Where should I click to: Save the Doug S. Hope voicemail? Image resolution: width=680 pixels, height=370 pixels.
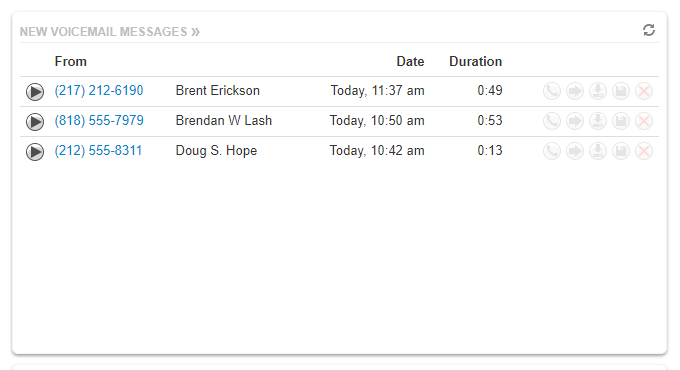click(x=621, y=151)
